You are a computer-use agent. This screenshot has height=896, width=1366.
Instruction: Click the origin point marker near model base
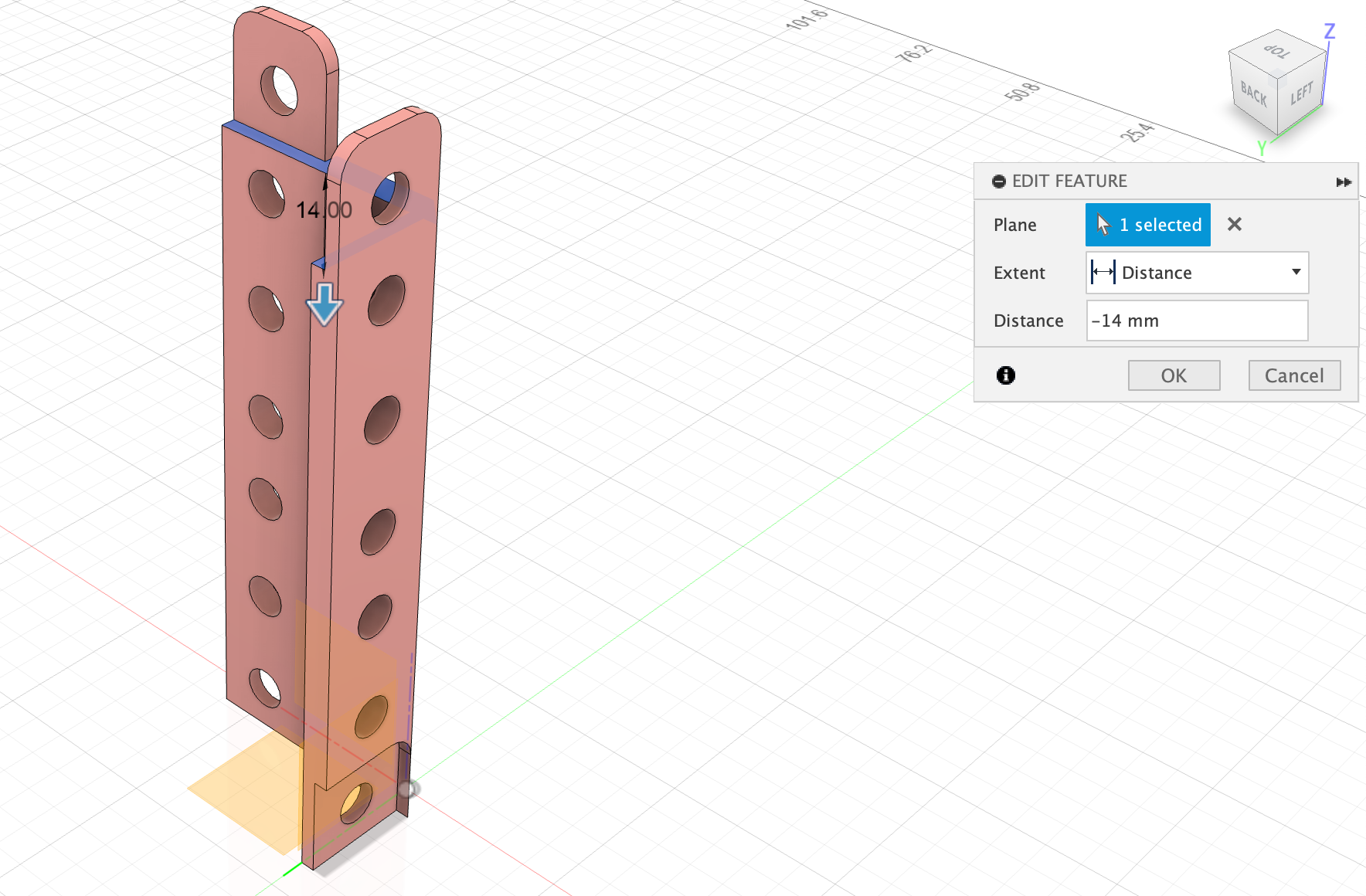(408, 789)
